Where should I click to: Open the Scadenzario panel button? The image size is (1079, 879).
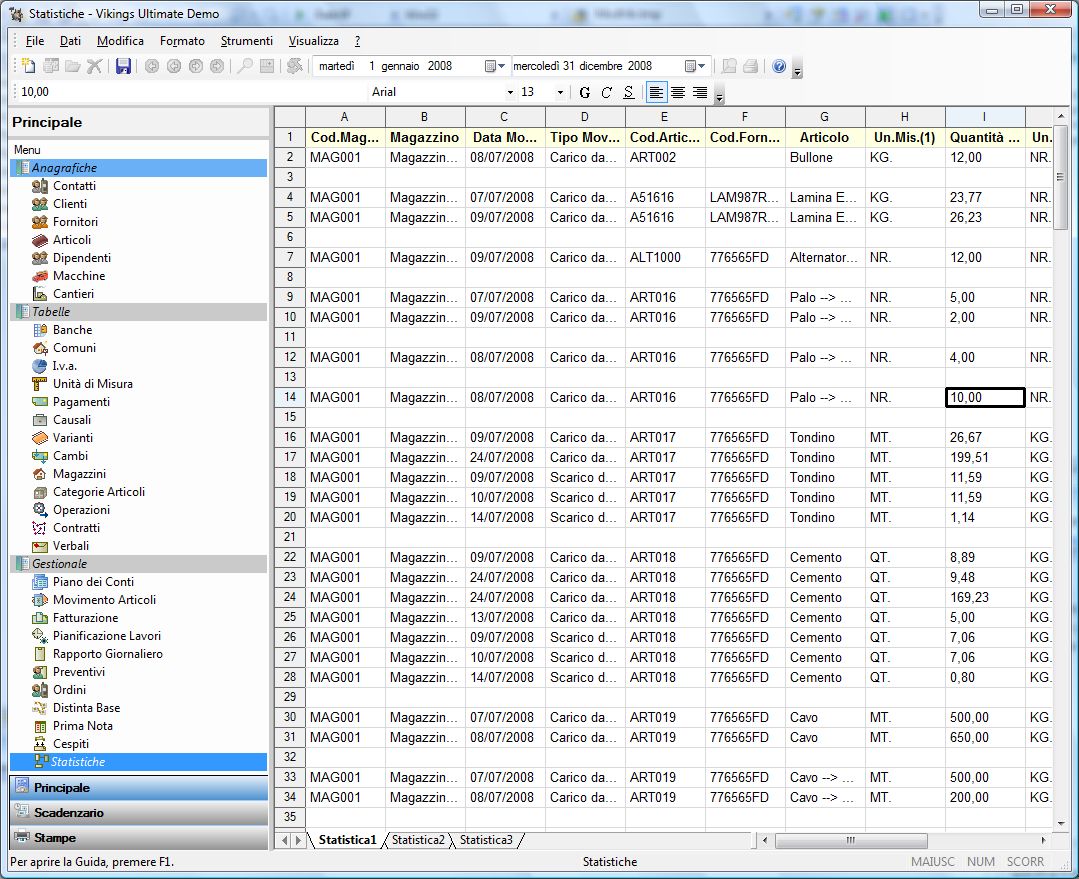click(x=138, y=812)
